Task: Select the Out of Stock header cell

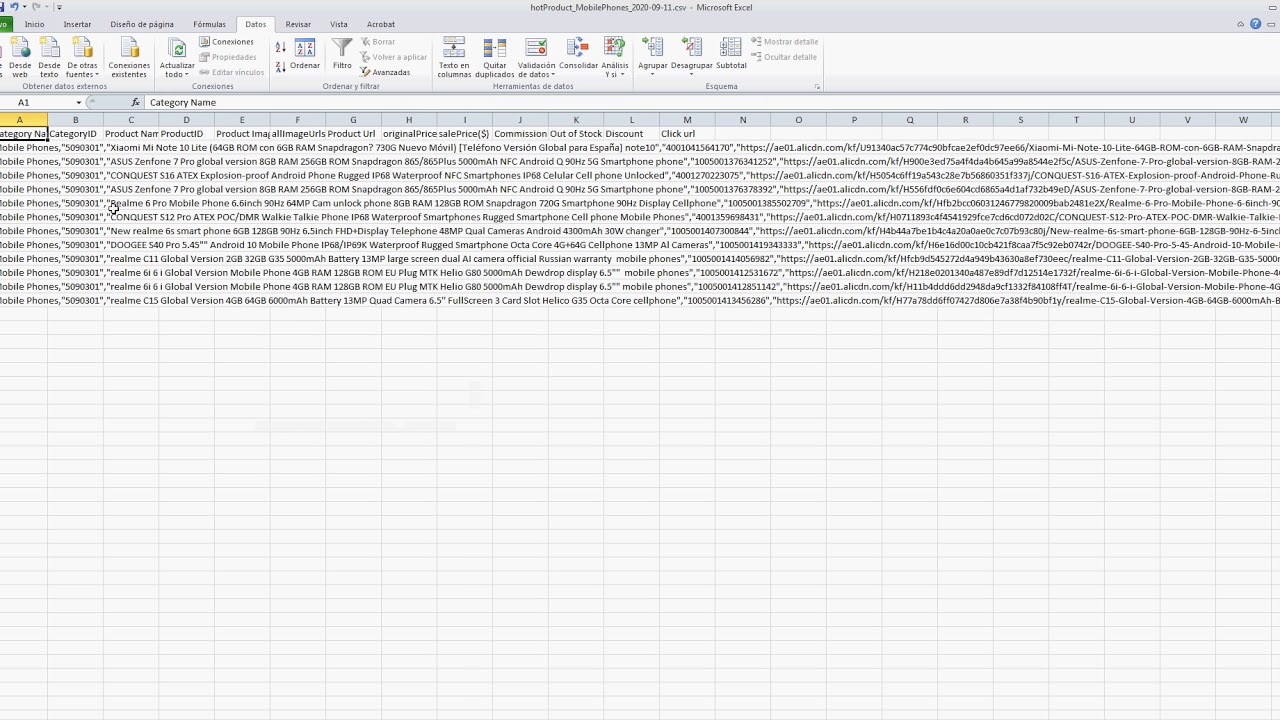Action: [x=576, y=134]
